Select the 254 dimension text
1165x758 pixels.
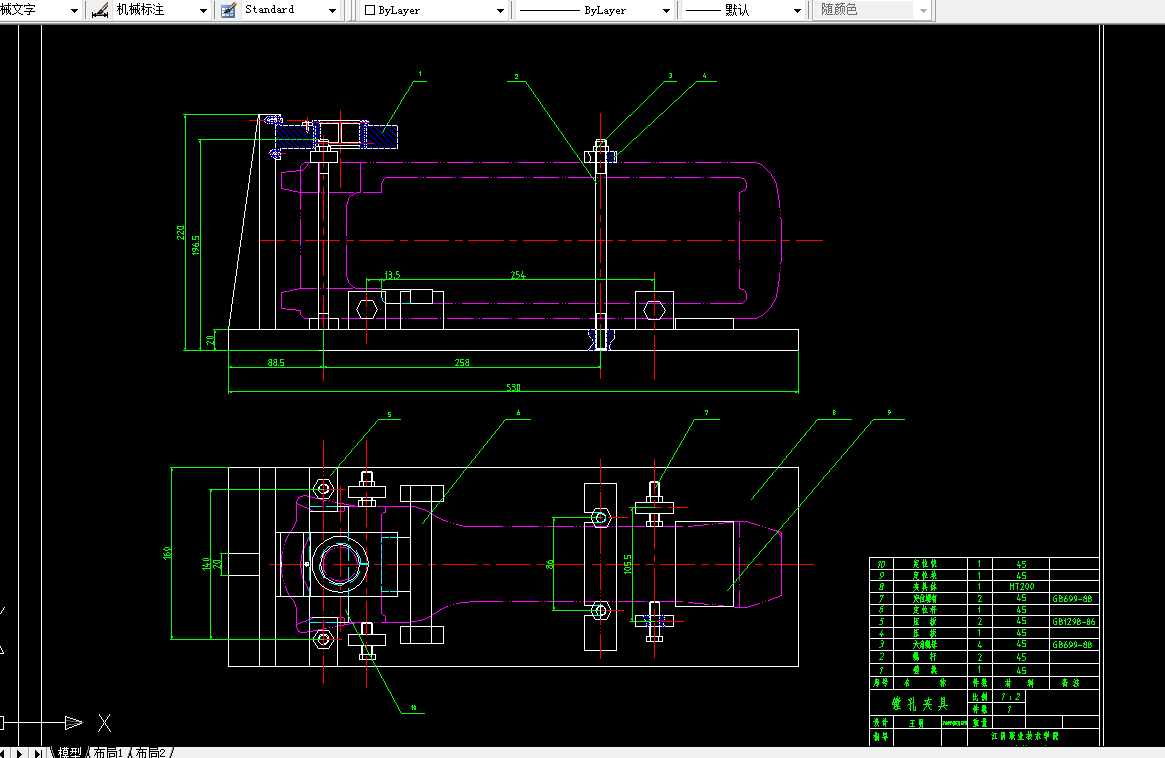coord(518,275)
